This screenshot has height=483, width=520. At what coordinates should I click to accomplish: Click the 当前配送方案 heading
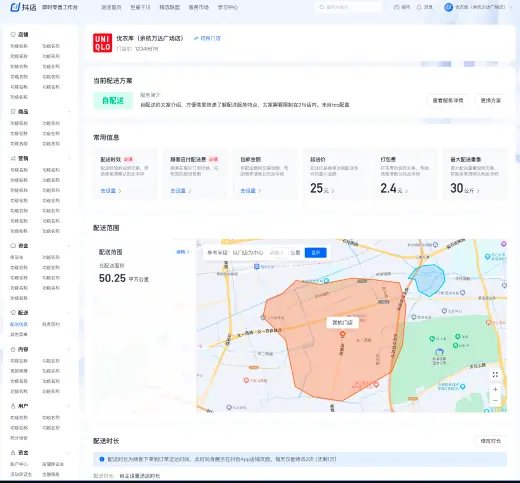click(113, 81)
